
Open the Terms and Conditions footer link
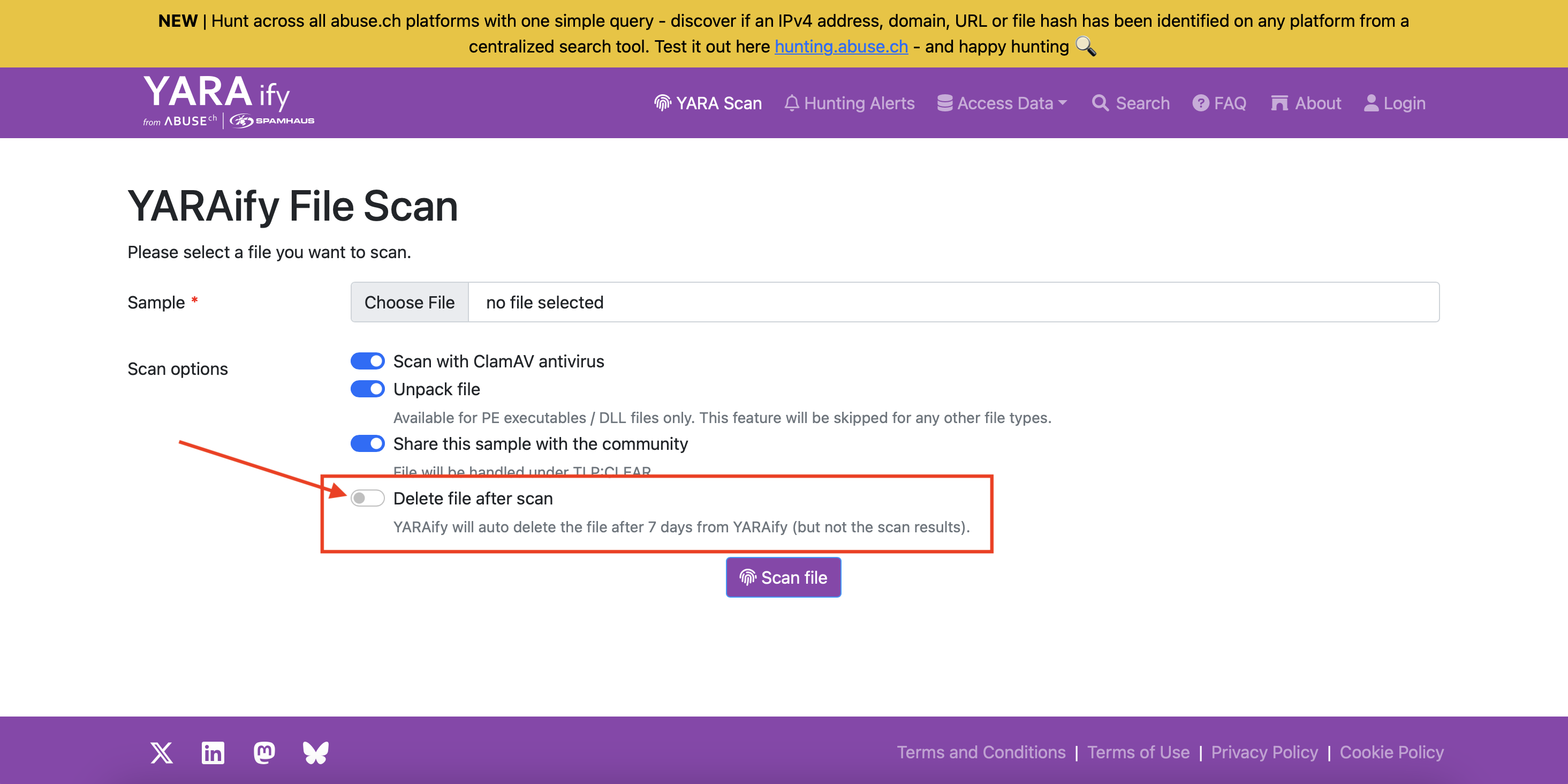[981, 752]
